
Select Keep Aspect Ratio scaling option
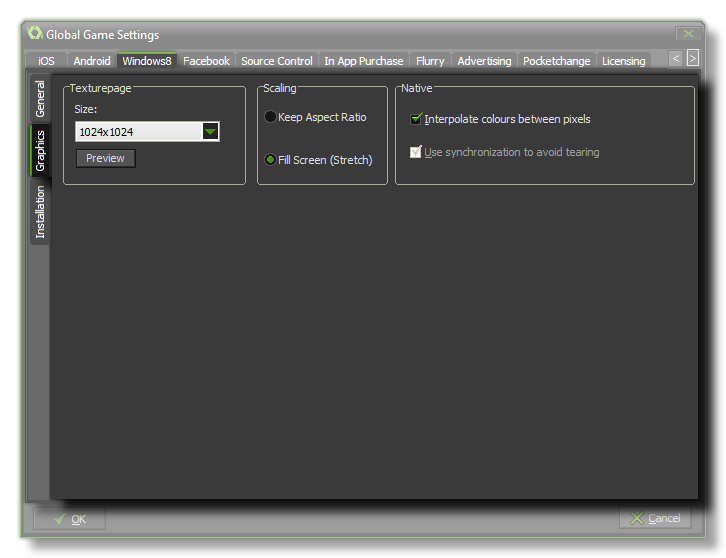click(x=271, y=117)
